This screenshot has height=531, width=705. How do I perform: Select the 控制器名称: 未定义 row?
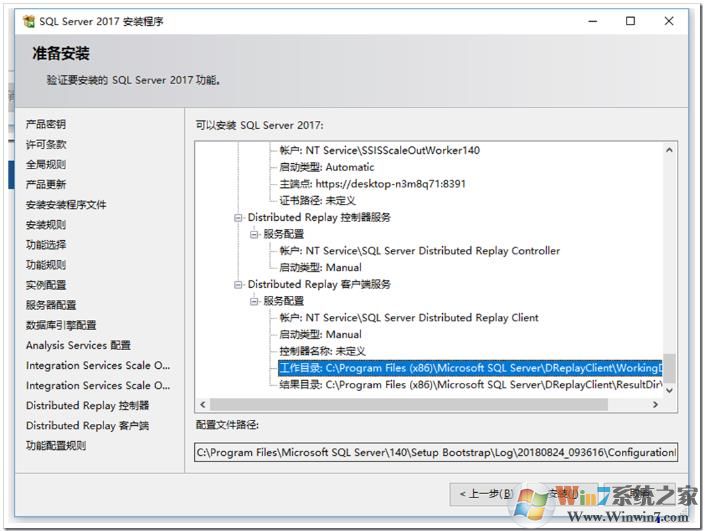(x=322, y=351)
